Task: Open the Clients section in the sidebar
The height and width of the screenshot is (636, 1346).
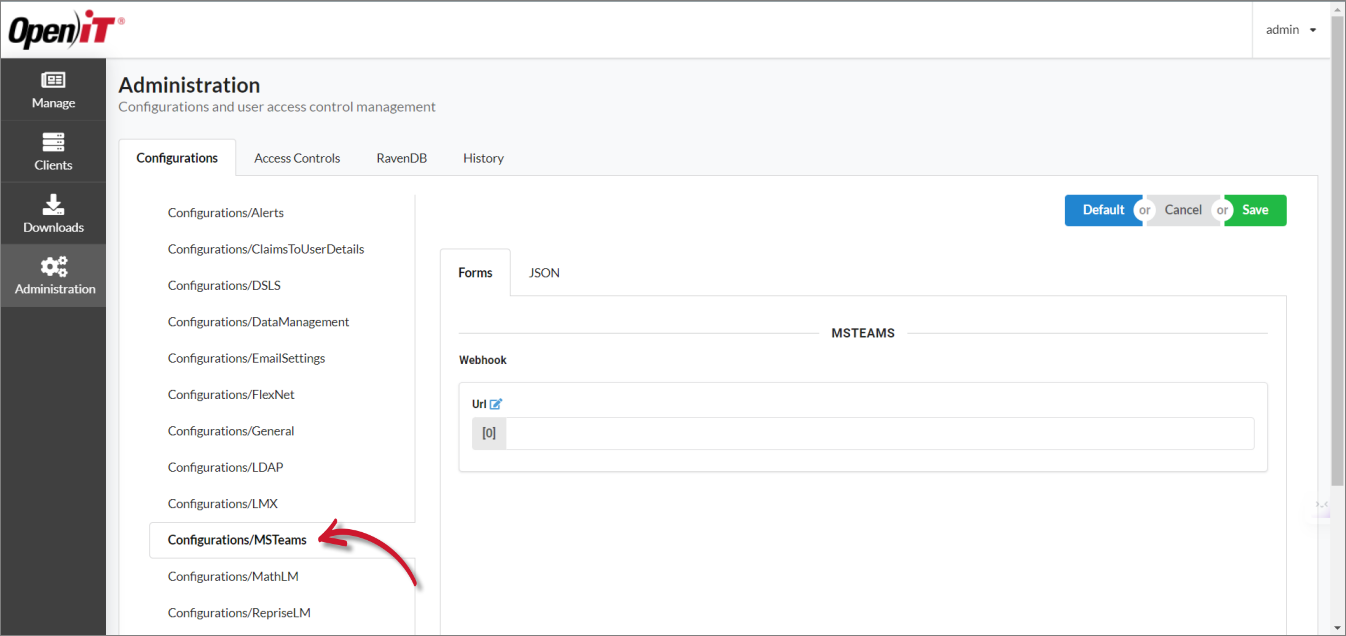Action: (53, 152)
